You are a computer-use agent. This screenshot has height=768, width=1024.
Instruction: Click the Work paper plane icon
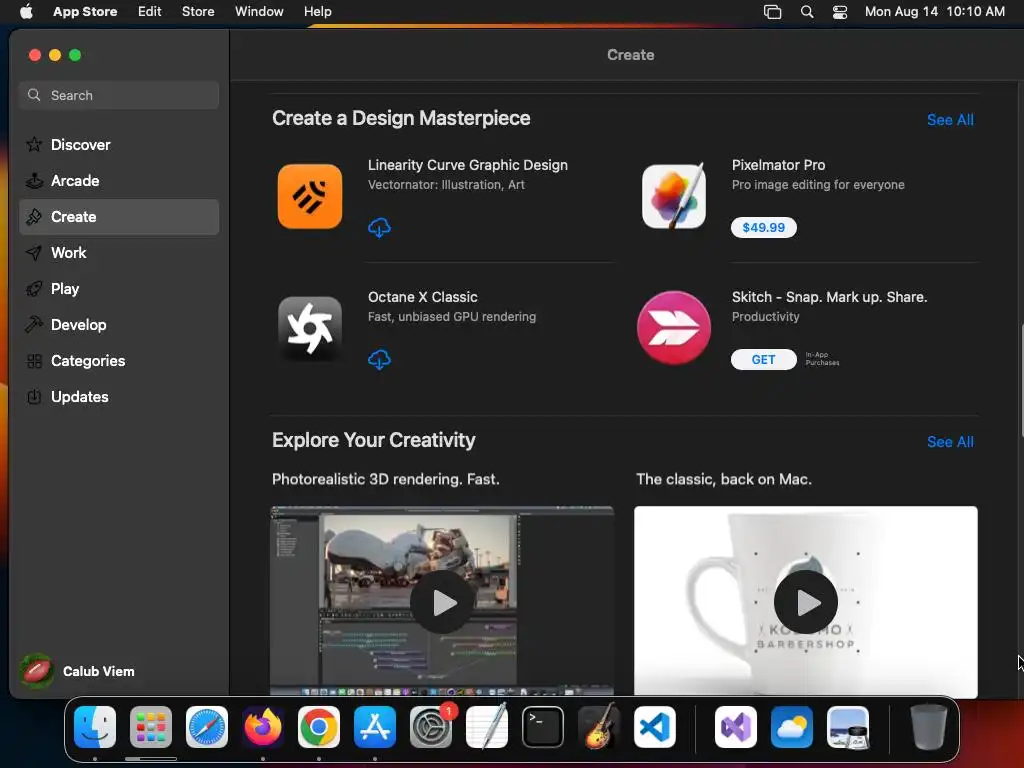point(34,253)
